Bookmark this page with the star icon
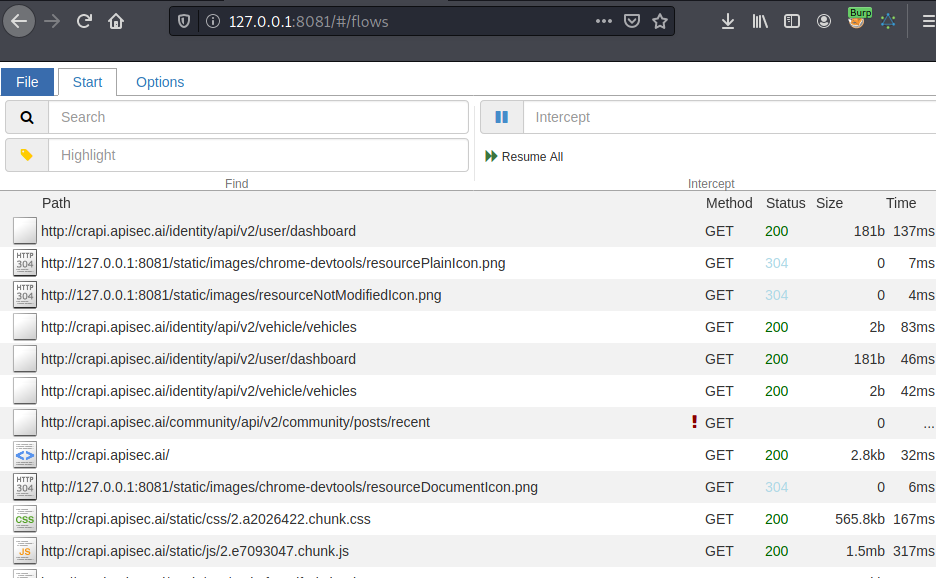 point(659,21)
